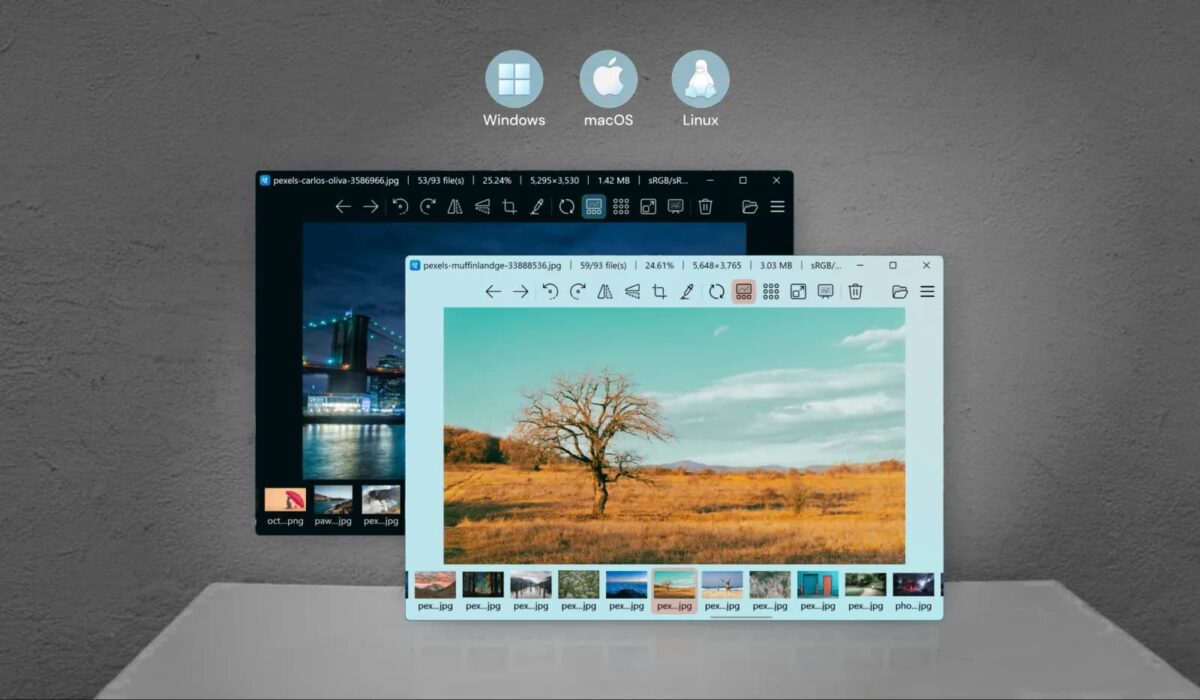
Task: Refresh the image in the dark window
Action: coord(567,206)
